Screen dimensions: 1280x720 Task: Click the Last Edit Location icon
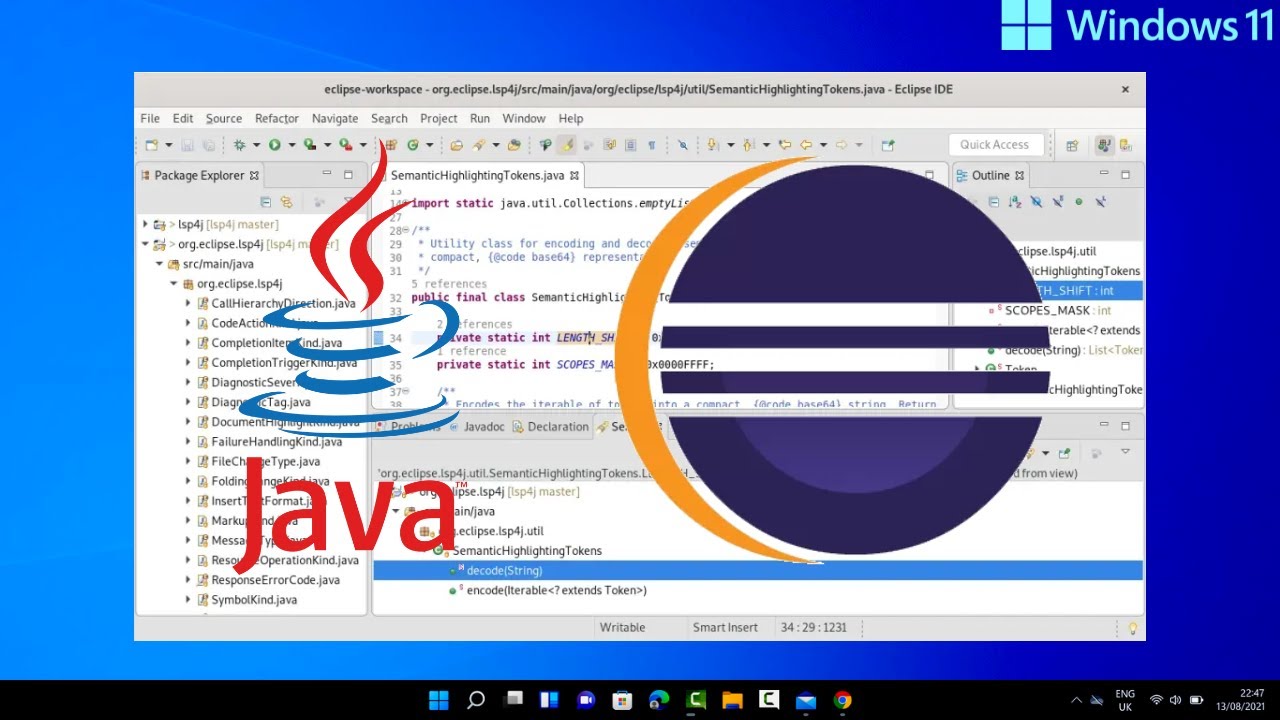click(x=785, y=145)
